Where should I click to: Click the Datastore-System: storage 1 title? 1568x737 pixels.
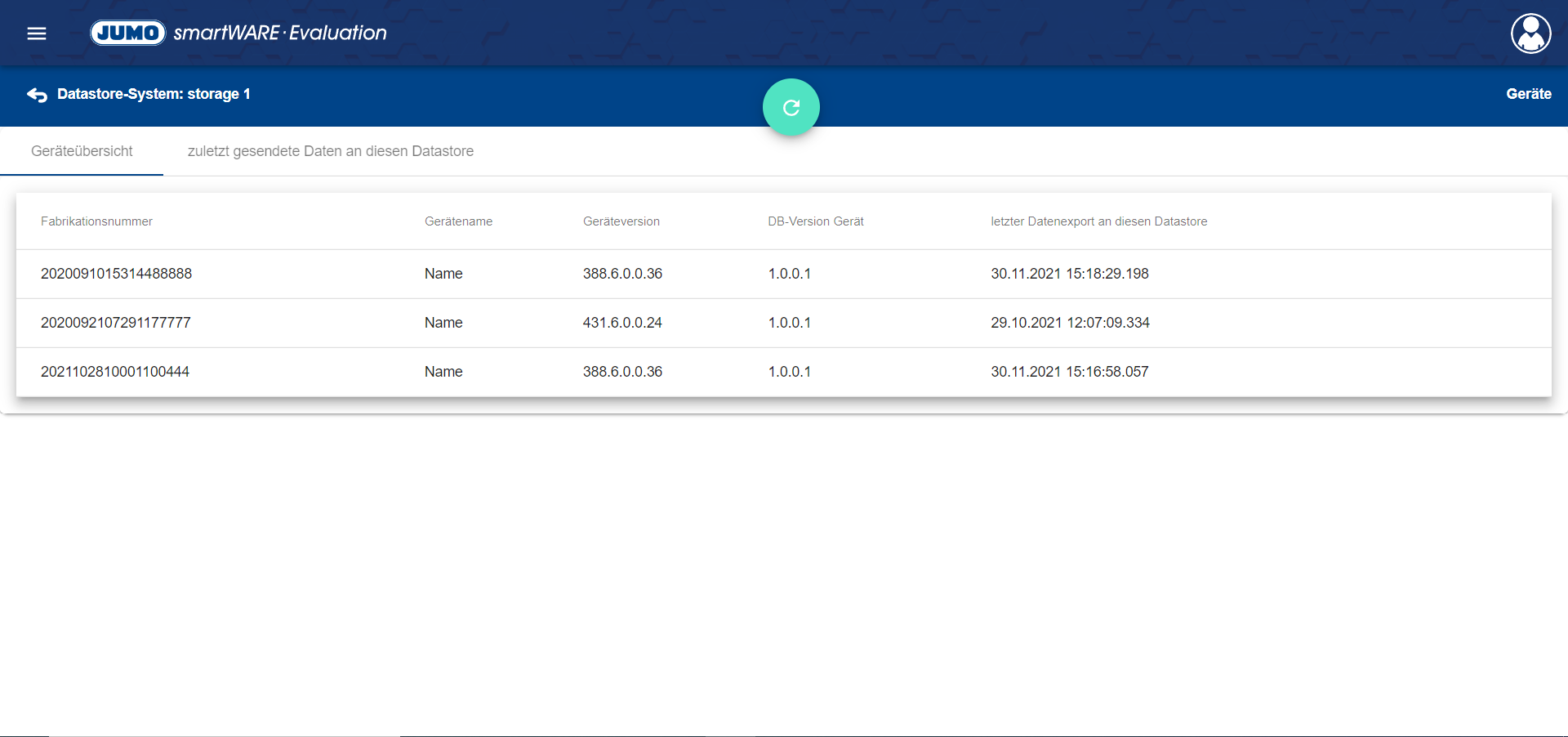154,94
